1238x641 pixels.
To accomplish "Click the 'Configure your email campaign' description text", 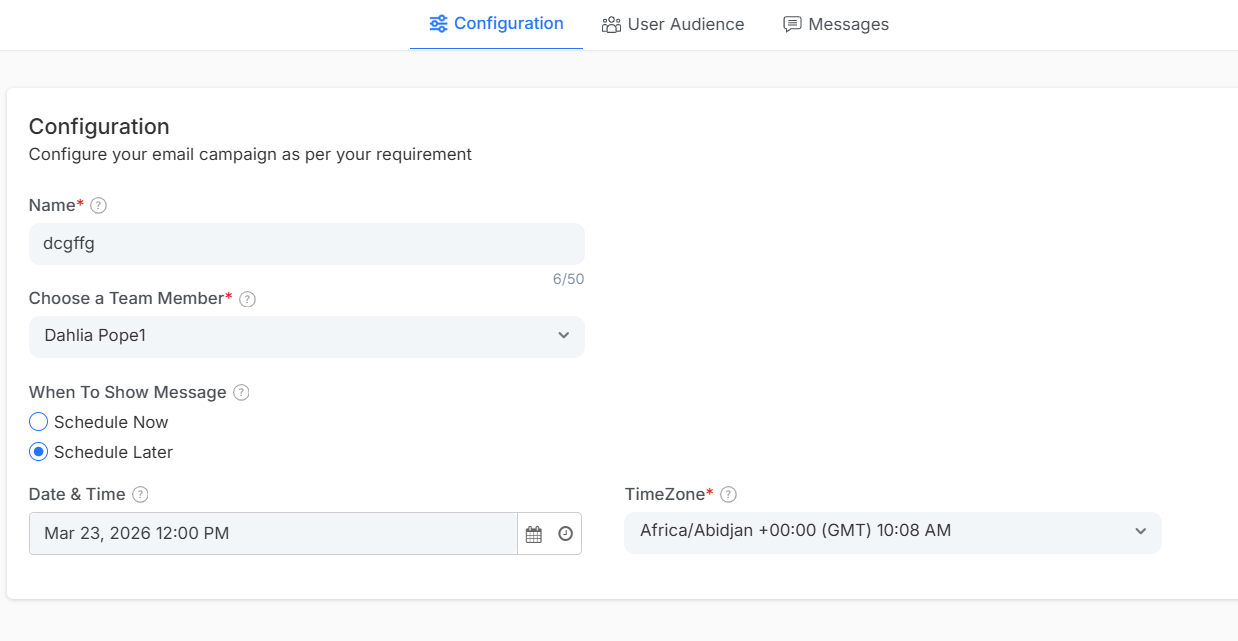I will (250, 154).
